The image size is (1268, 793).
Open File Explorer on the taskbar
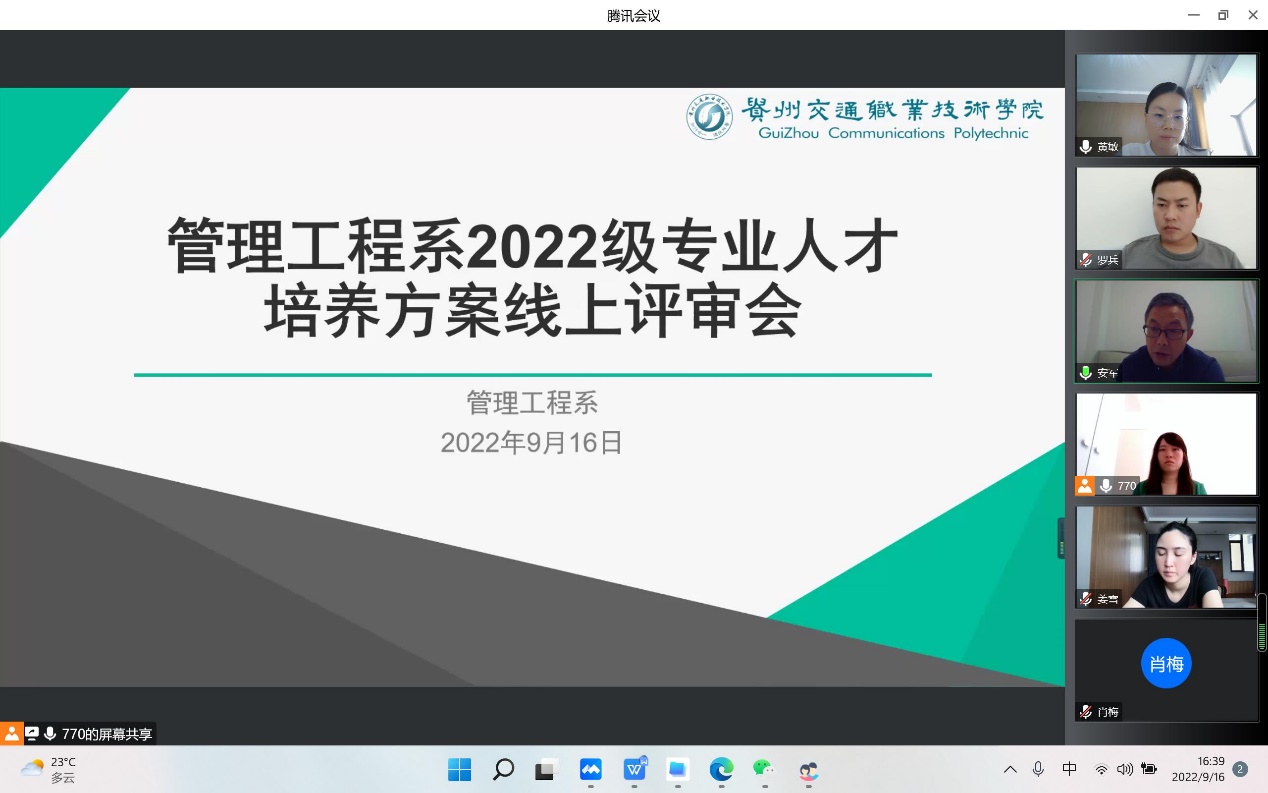pyautogui.click(x=678, y=770)
